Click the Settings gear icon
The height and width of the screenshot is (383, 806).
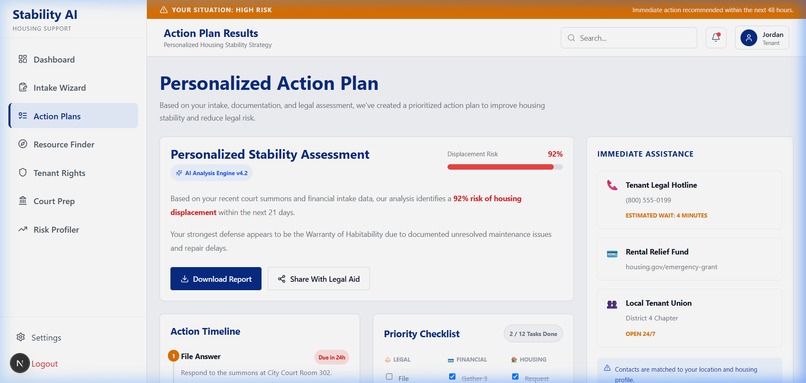[x=21, y=337]
